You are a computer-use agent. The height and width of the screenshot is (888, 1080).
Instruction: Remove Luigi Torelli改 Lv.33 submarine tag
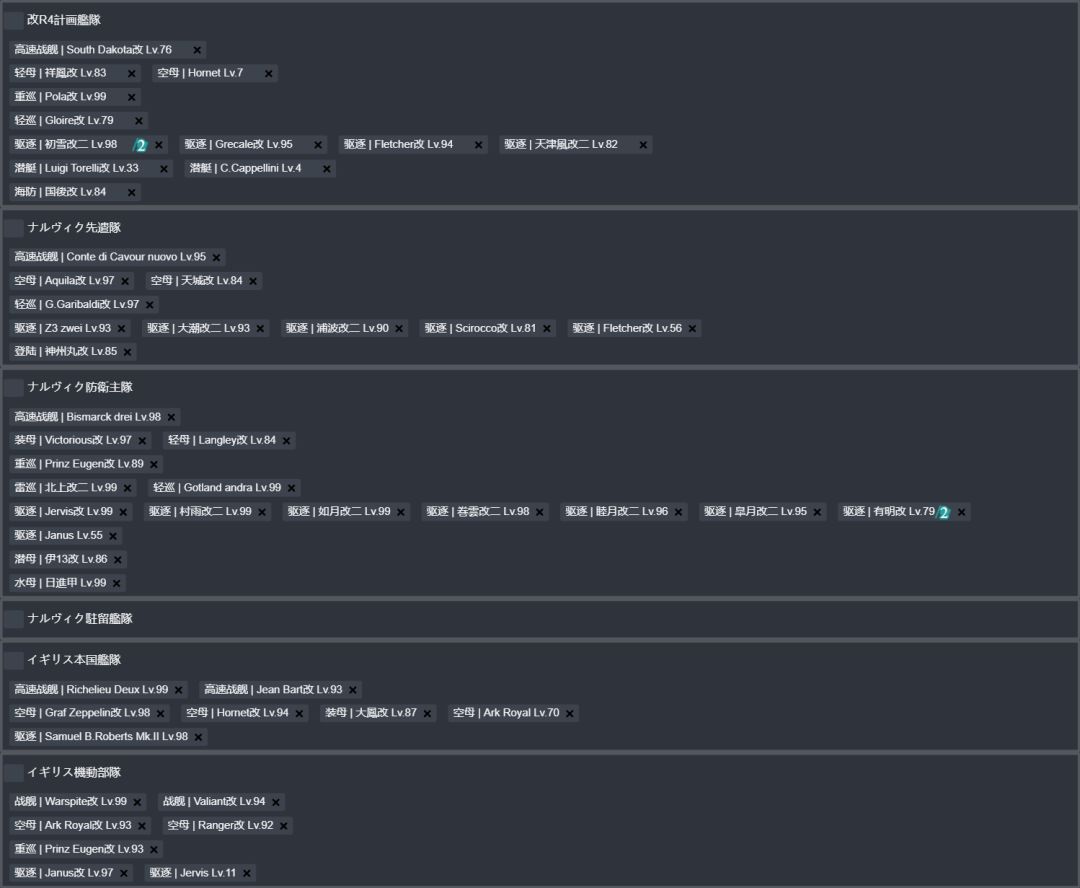pyautogui.click(x=164, y=169)
